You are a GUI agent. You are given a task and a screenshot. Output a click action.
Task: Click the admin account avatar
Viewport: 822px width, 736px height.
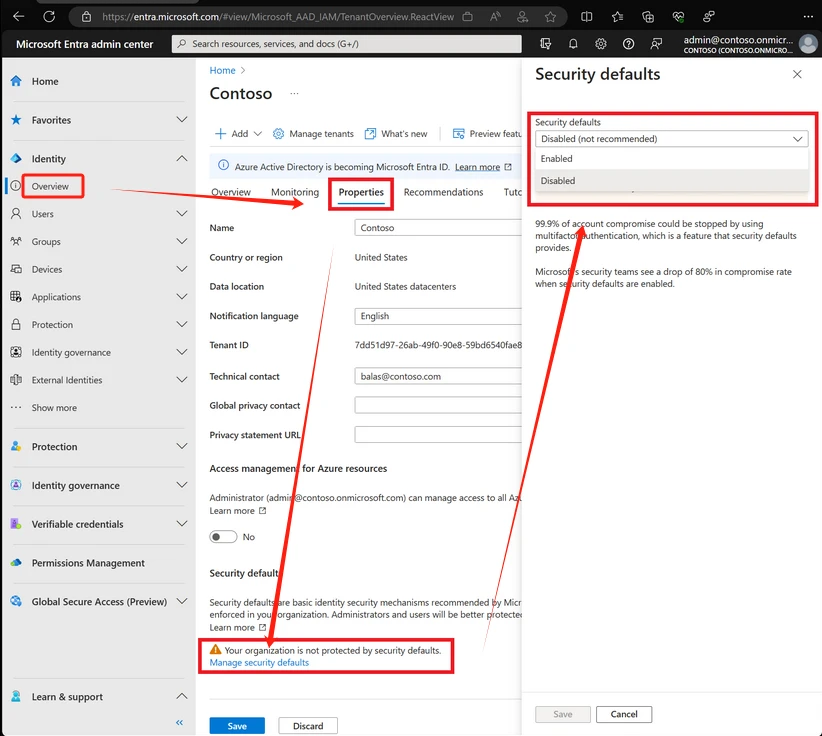coord(808,44)
